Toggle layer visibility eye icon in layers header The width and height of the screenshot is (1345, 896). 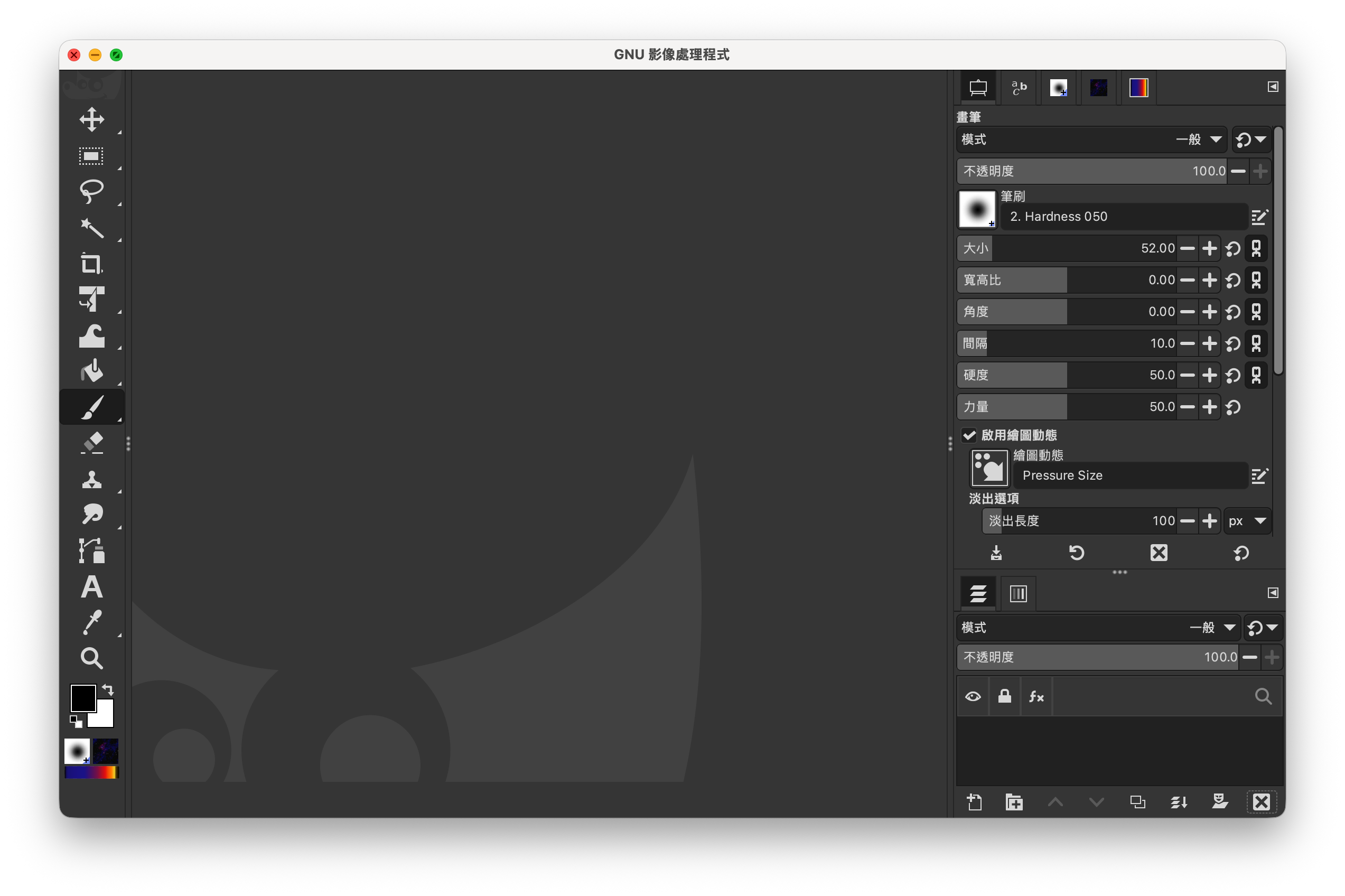click(973, 697)
